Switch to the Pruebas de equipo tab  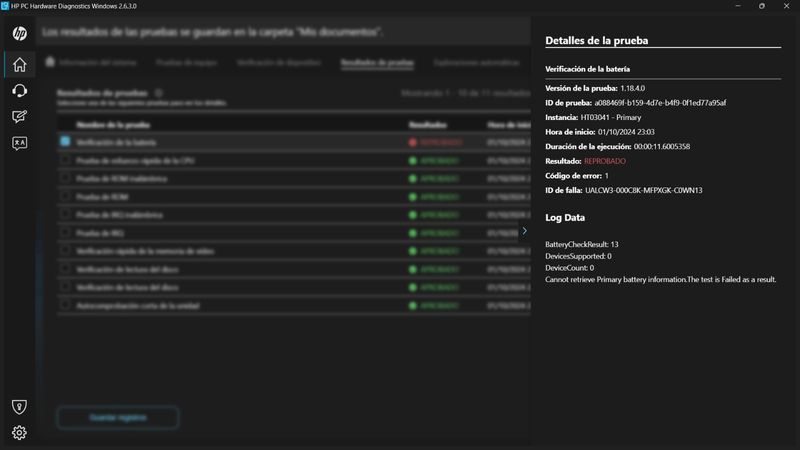pos(186,62)
